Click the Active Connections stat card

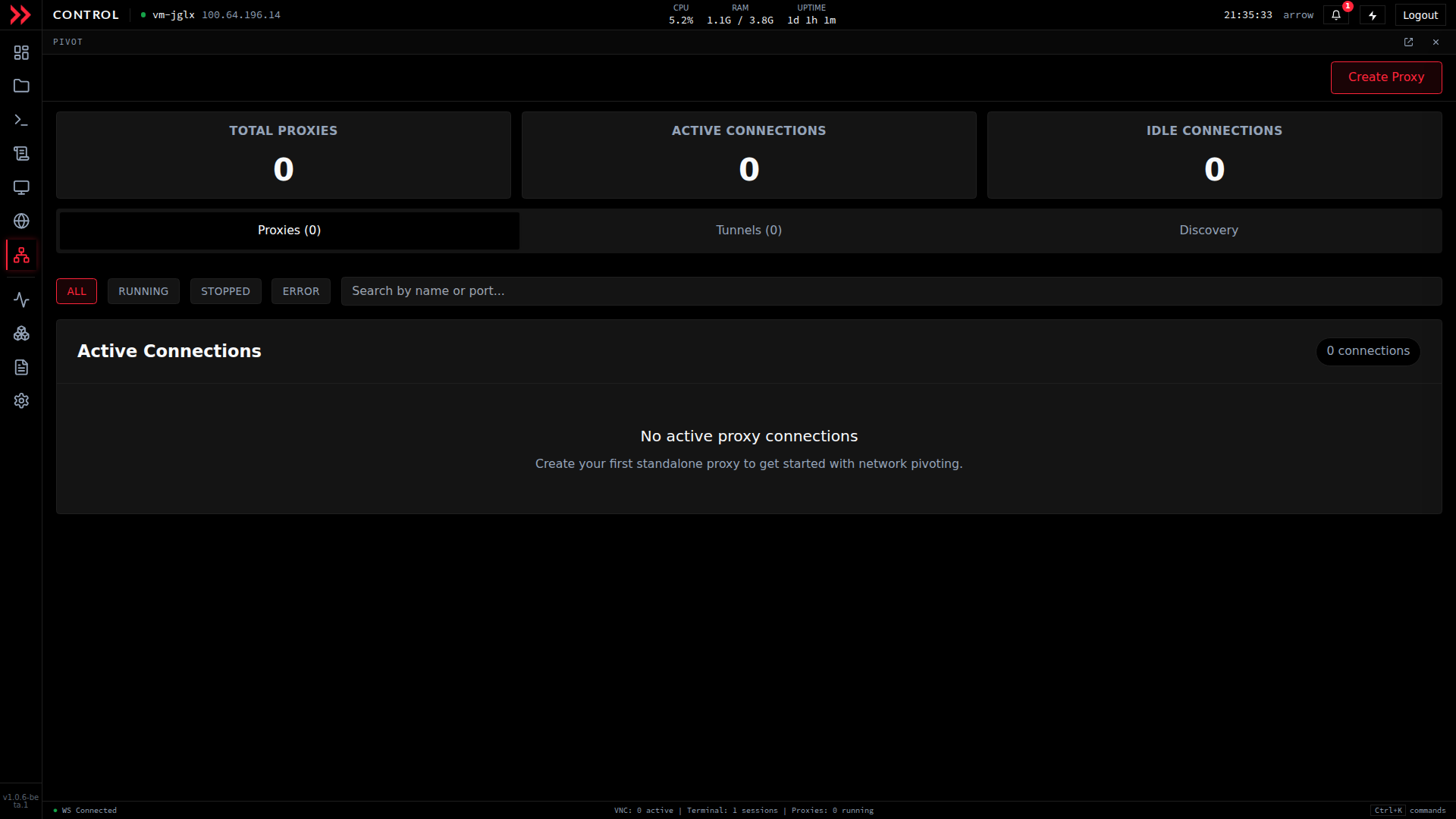click(x=749, y=155)
